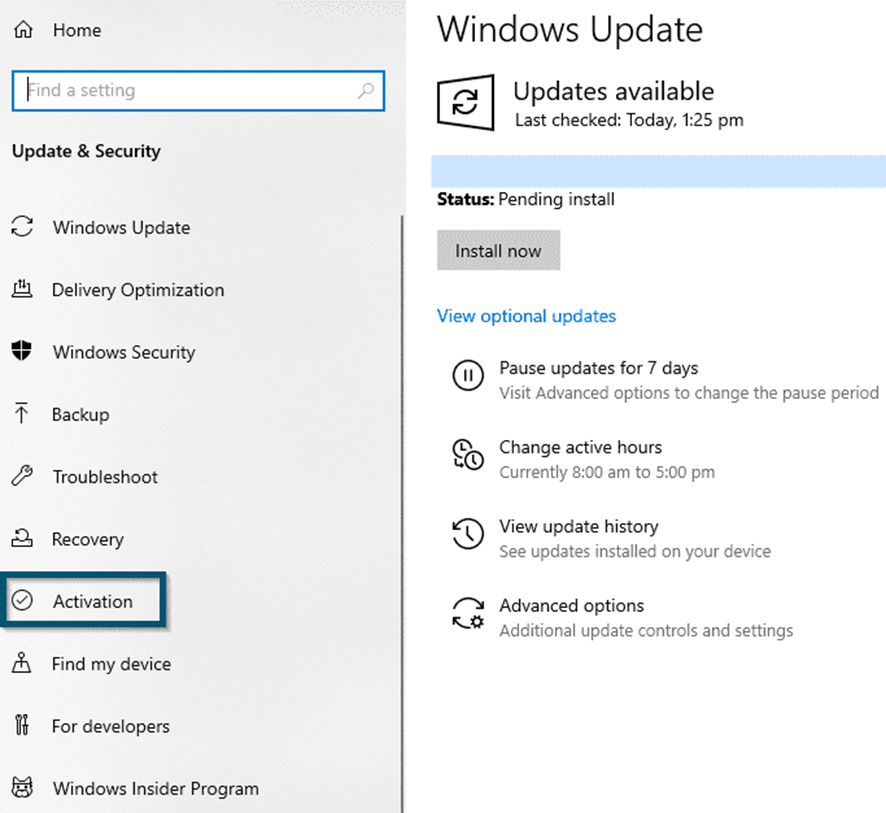Click Last checked: Today, 1:25 pm text
The image size is (886, 813).
pos(629,120)
